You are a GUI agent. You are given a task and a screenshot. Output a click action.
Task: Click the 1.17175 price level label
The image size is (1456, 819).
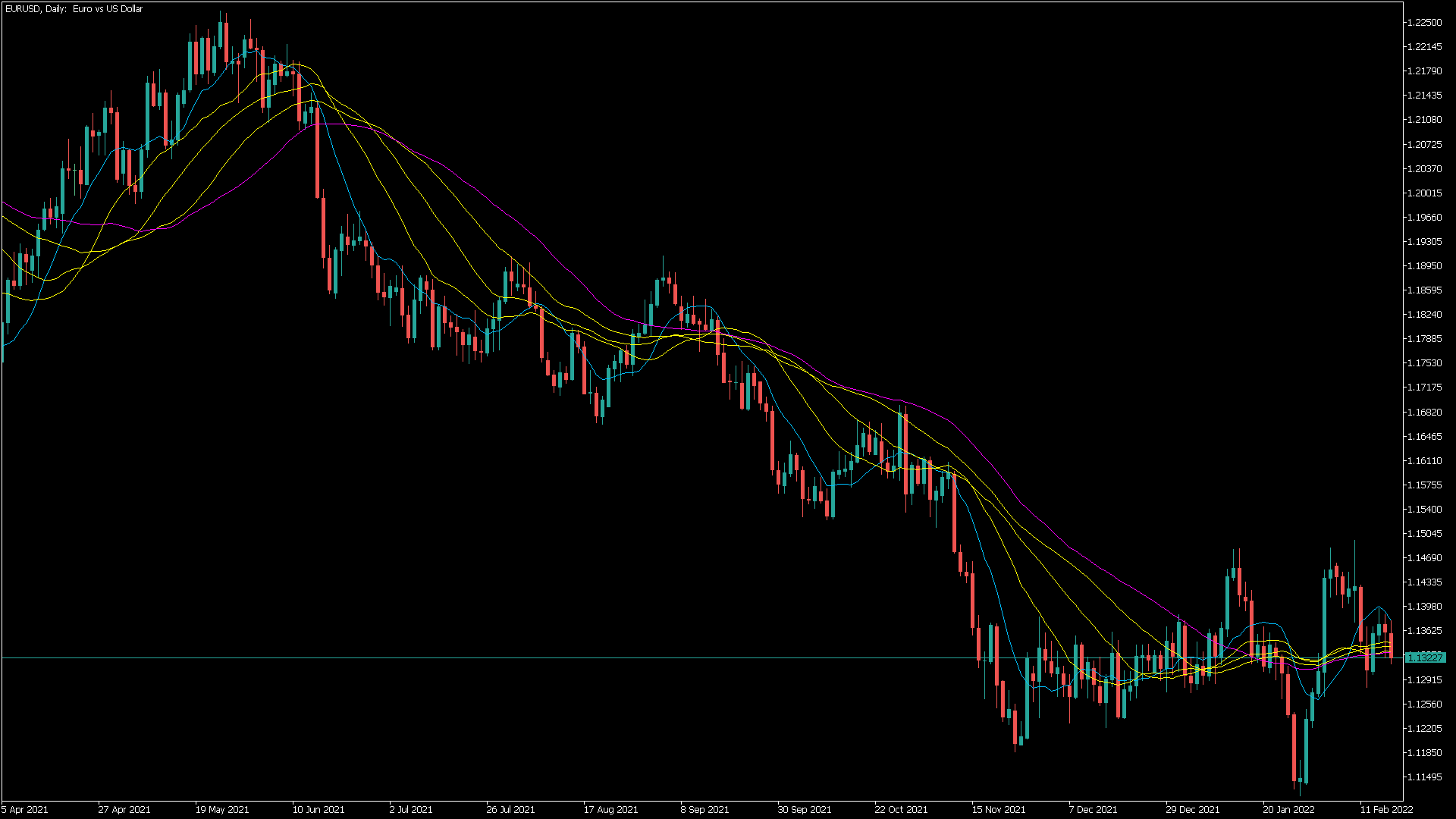pos(1424,388)
